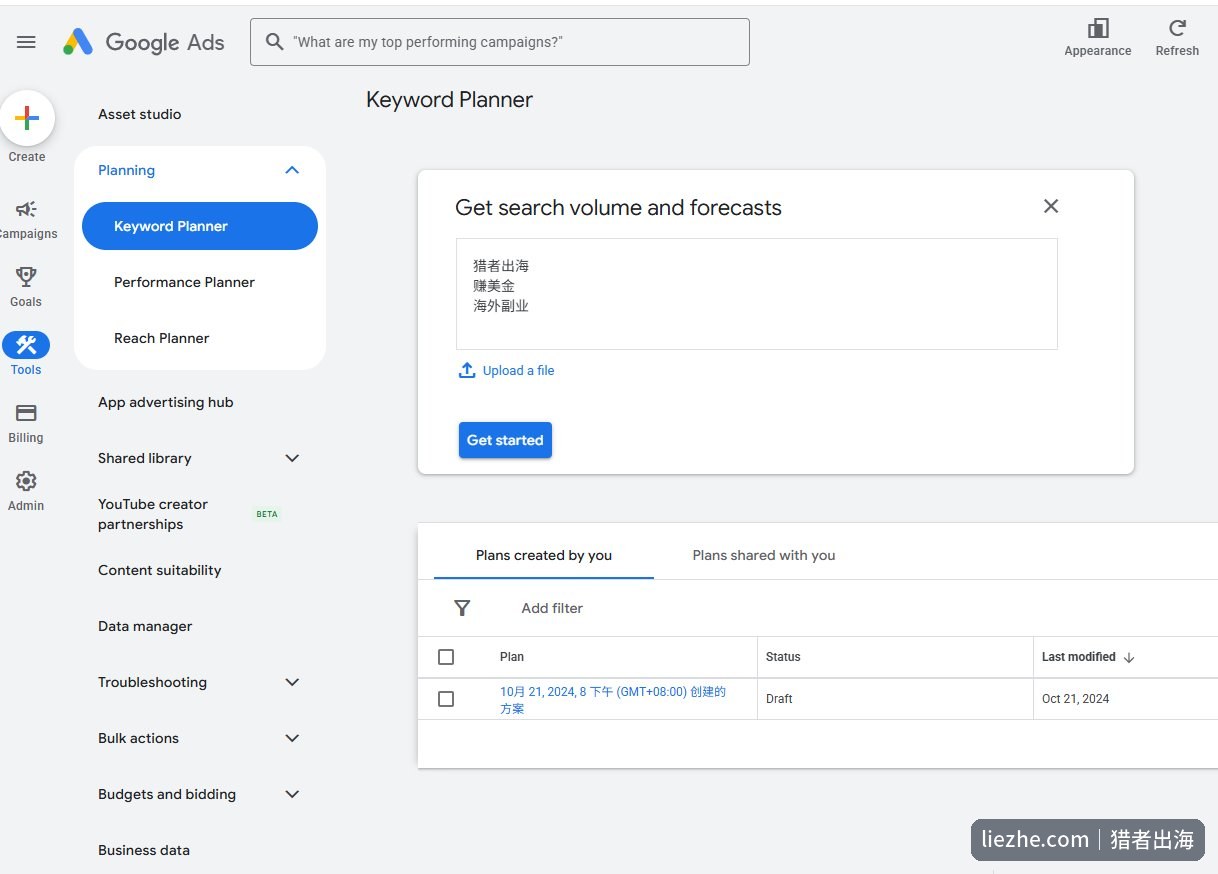Open Asset studio
The image size is (1218, 874).
click(140, 114)
